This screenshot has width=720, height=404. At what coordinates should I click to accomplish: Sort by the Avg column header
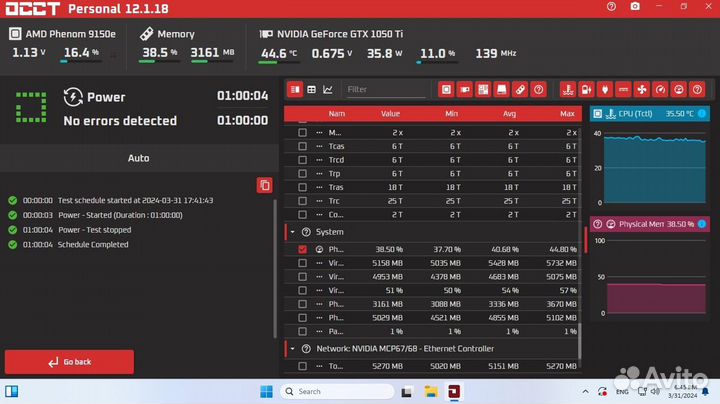tap(509, 113)
